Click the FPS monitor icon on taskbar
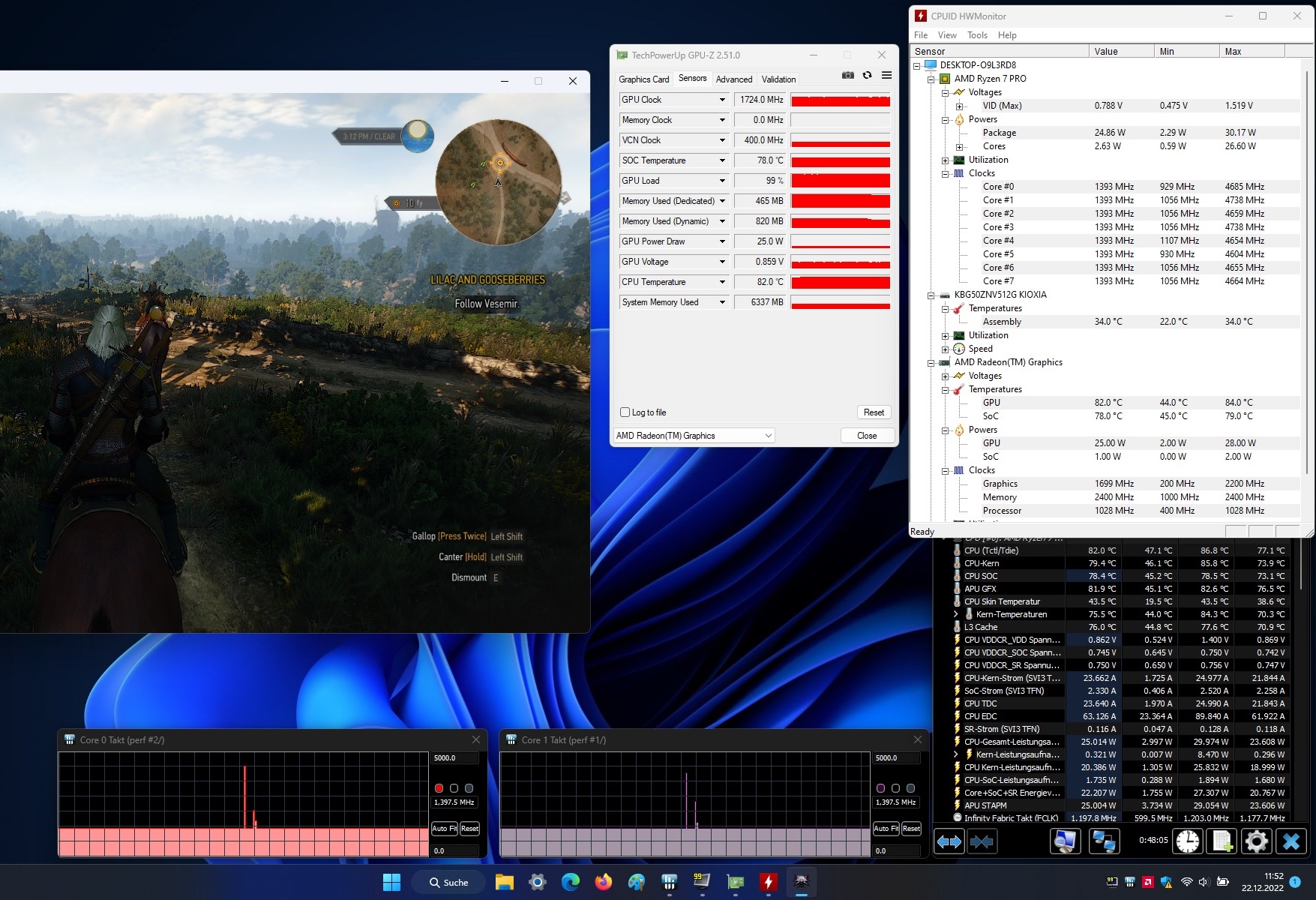Image resolution: width=1316 pixels, height=900 pixels. [x=703, y=882]
